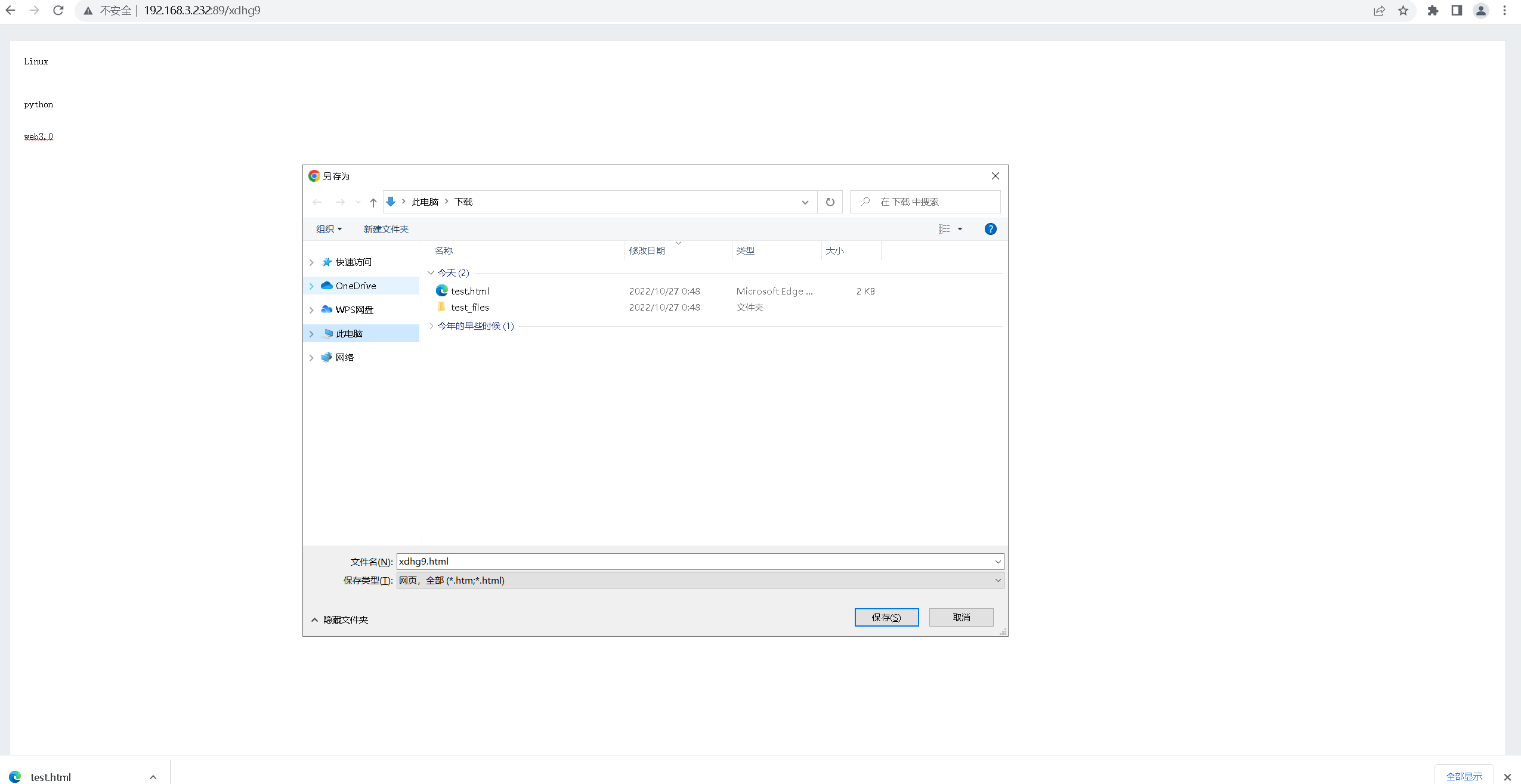
Task: Go up one folder level arrow
Action: (373, 202)
